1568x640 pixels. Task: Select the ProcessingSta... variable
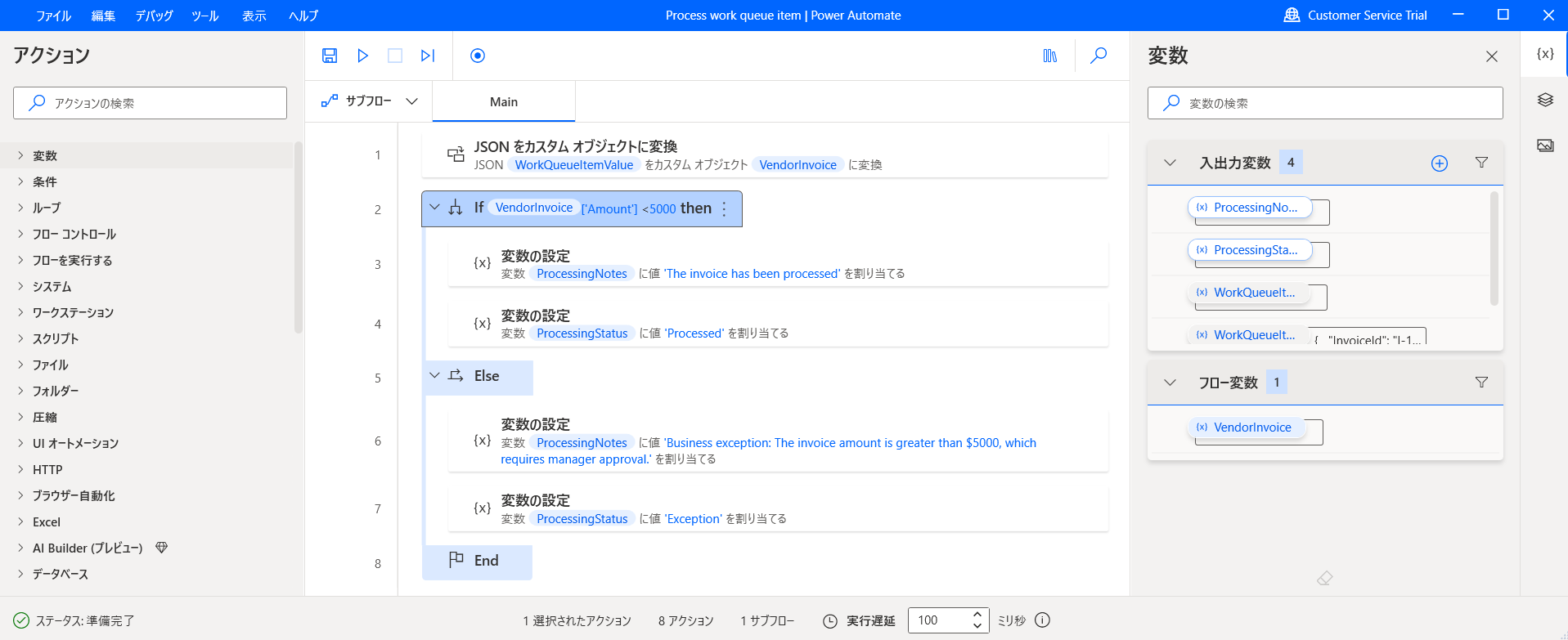tap(1249, 250)
